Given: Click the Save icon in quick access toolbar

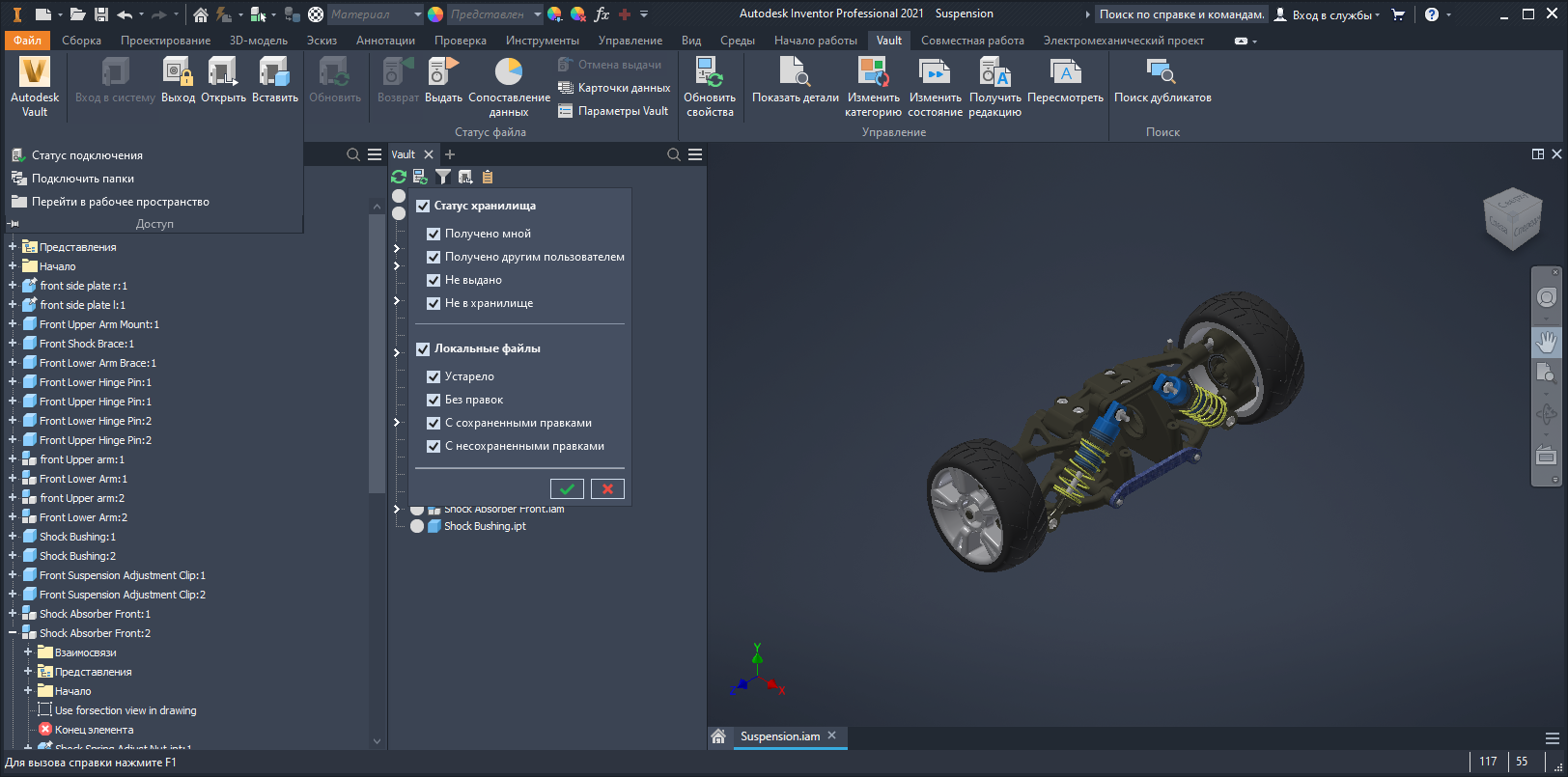Looking at the screenshot, I should click(x=100, y=14).
